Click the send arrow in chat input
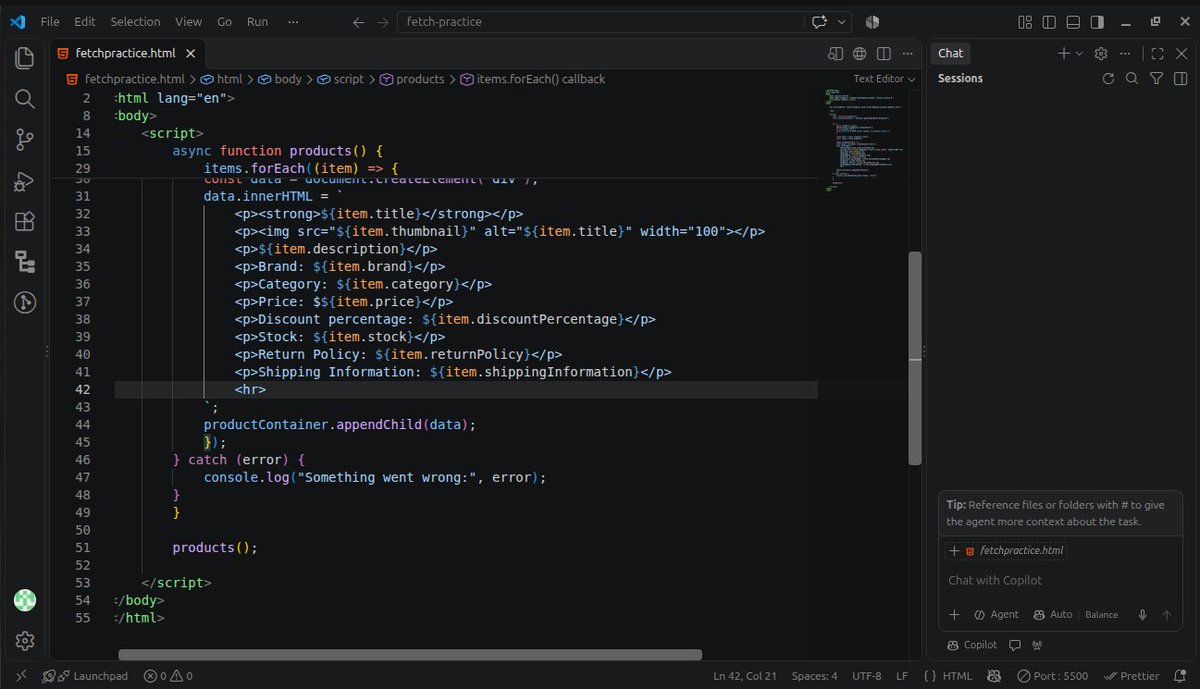This screenshot has width=1200, height=689. (1166, 615)
